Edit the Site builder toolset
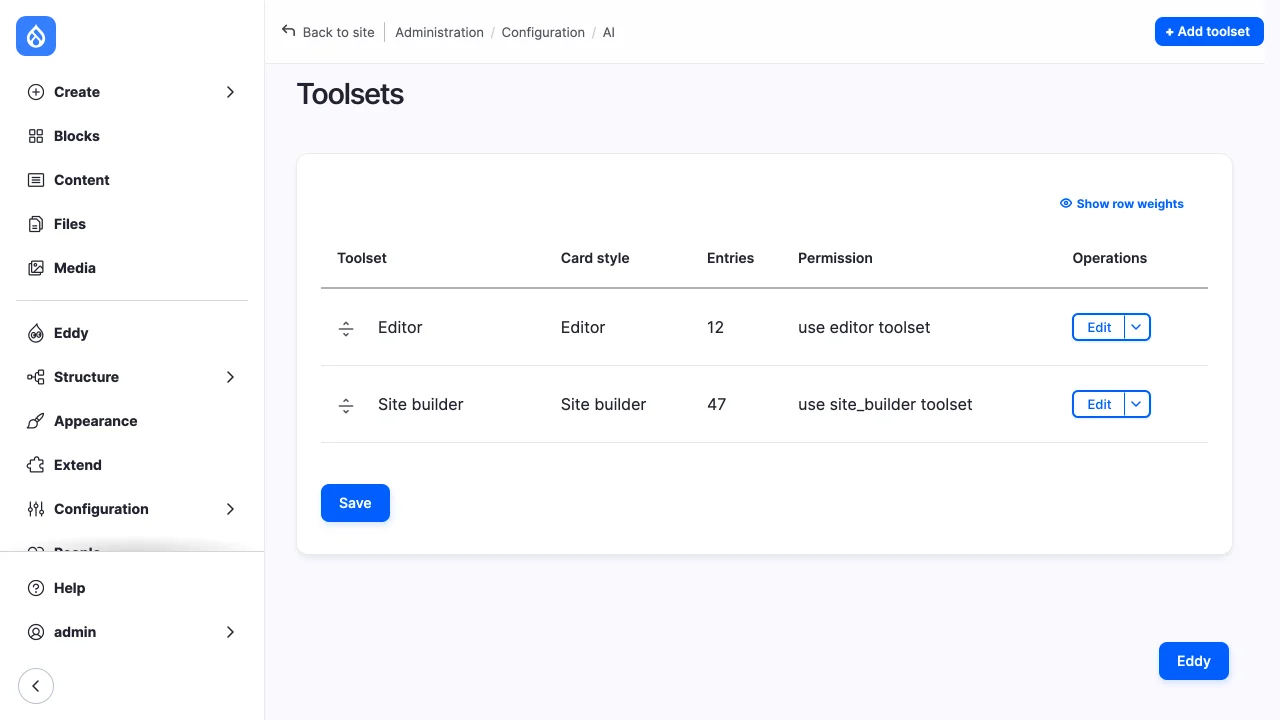This screenshot has height=720, width=1280. [x=1099, y=404]
